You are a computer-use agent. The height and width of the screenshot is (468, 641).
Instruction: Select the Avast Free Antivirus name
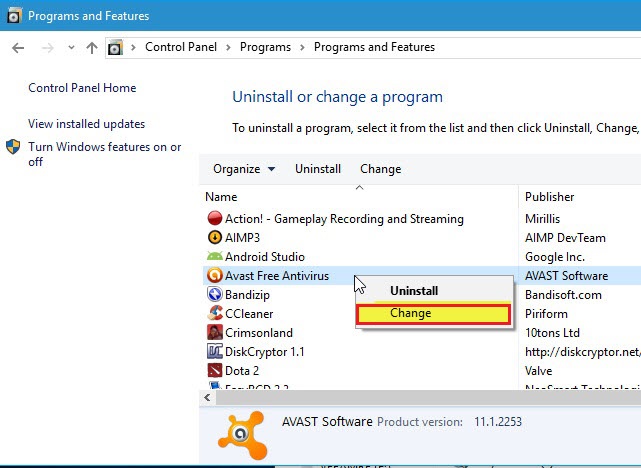coord(277,275)
